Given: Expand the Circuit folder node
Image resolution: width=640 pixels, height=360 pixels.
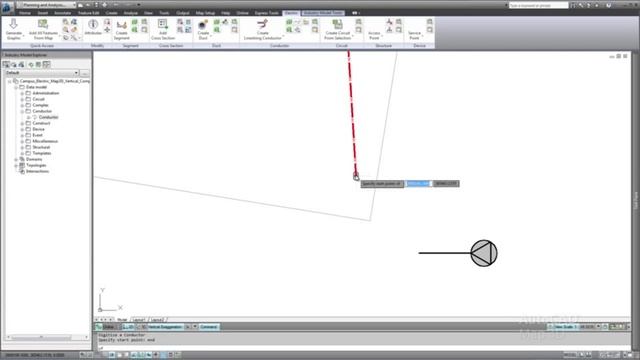Looking at the screenshot, I should click(22, 99).
